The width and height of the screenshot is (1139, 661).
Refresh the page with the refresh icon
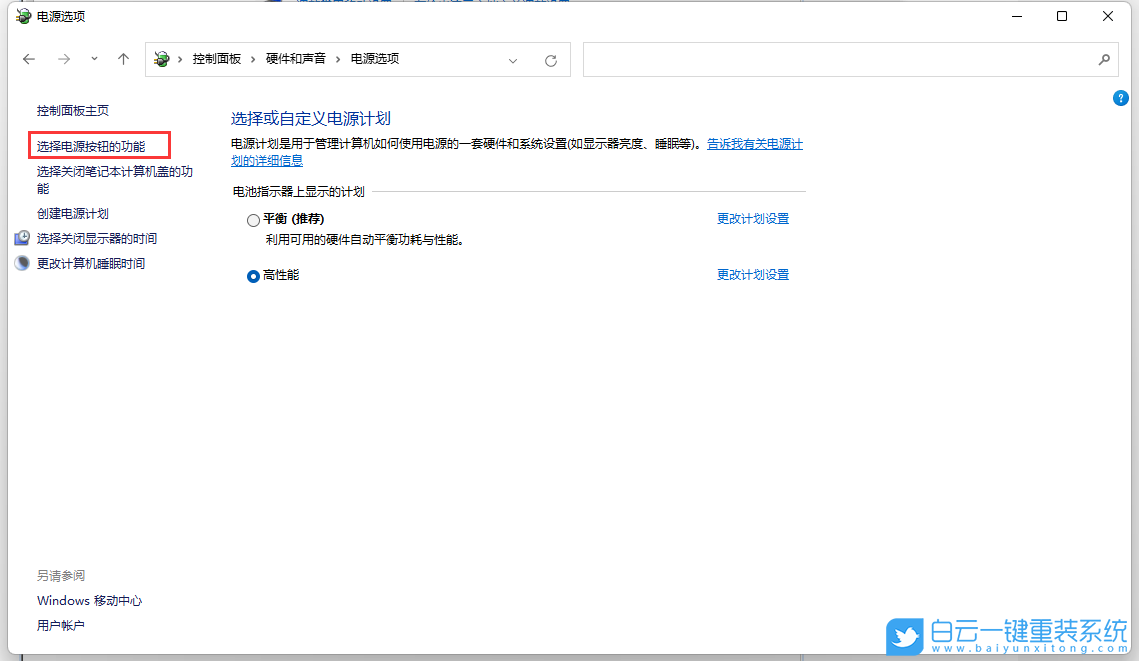551,60
